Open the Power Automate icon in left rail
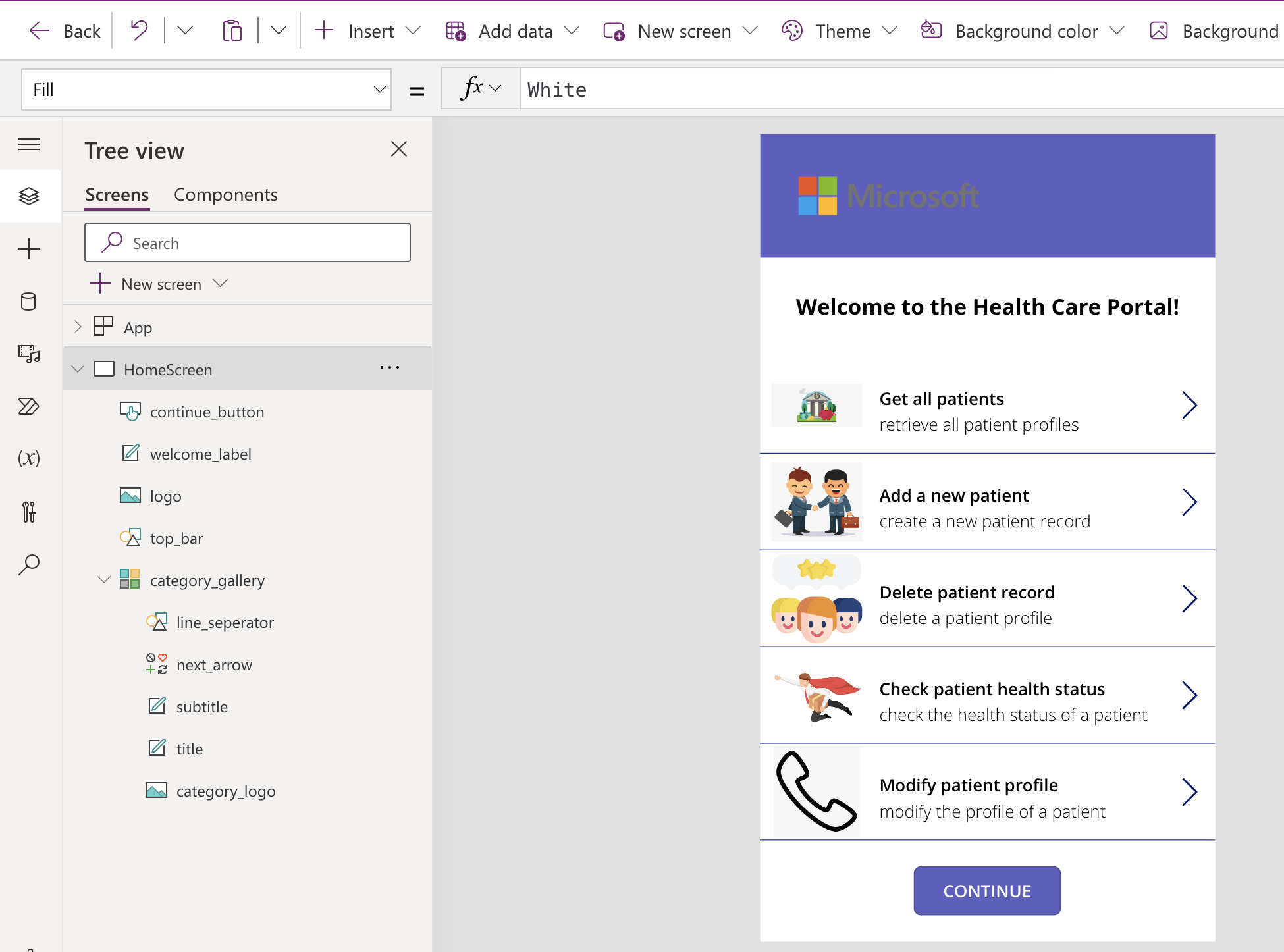The height and width of the screenshot is (952, 1284). 29,406
